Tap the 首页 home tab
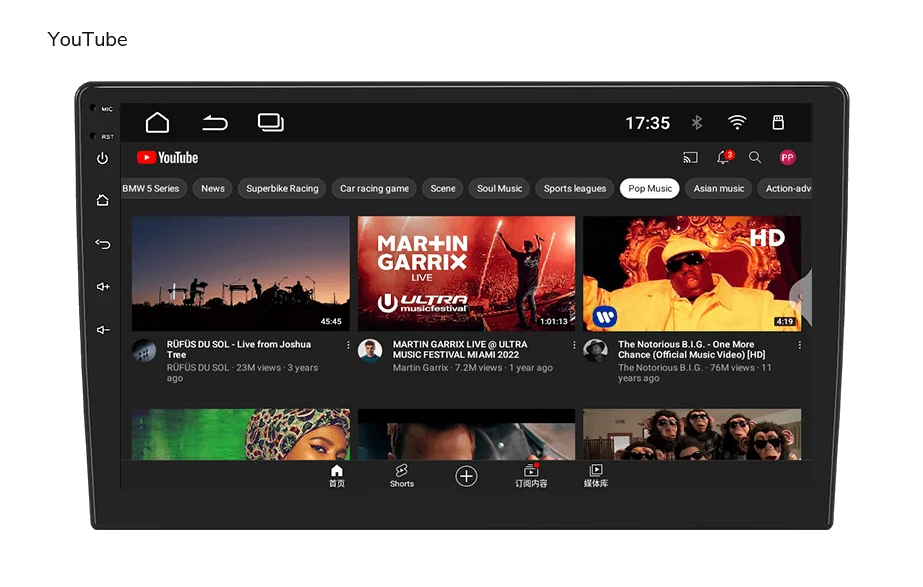 (x=337, y=476)
